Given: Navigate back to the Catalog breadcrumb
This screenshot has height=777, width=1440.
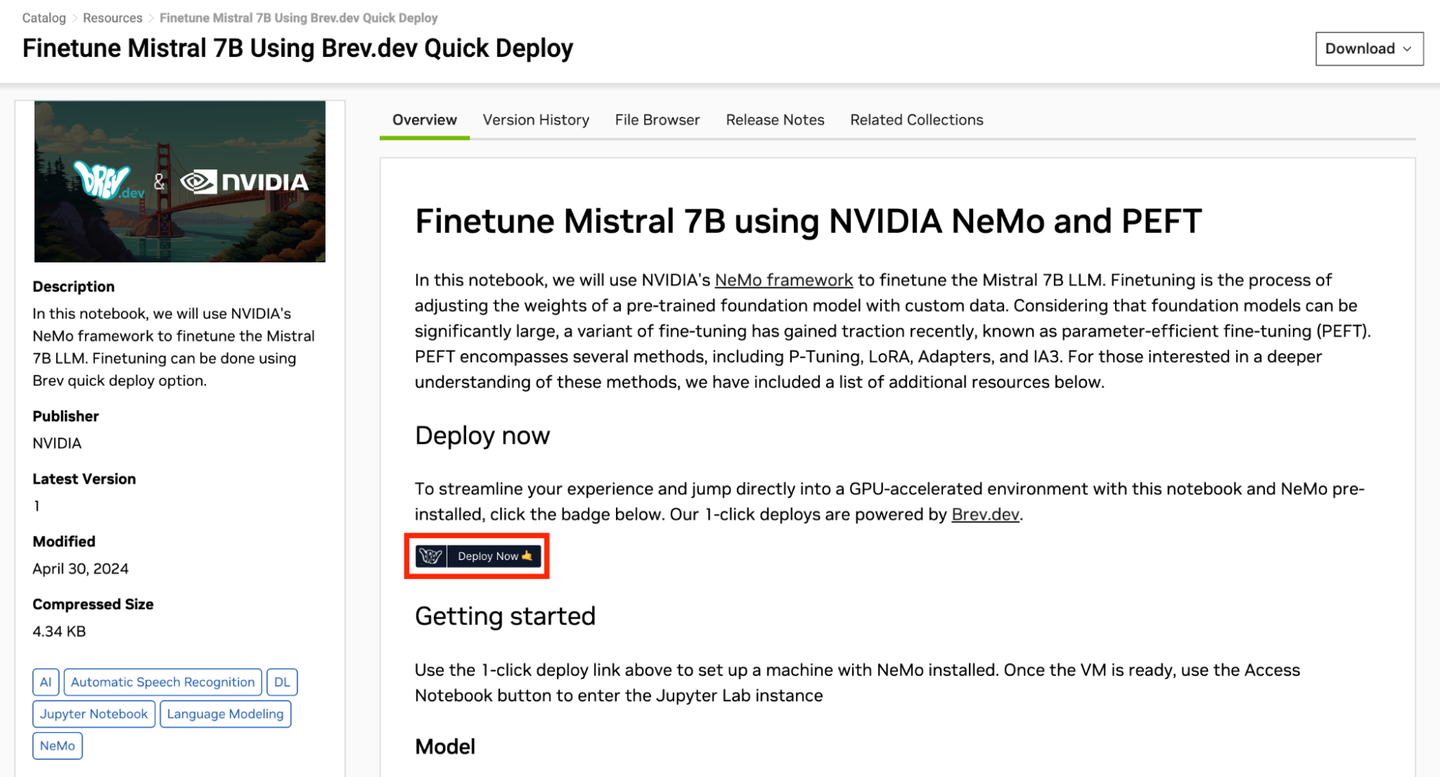Looking at the screenshot, I should tap(44, 17).
